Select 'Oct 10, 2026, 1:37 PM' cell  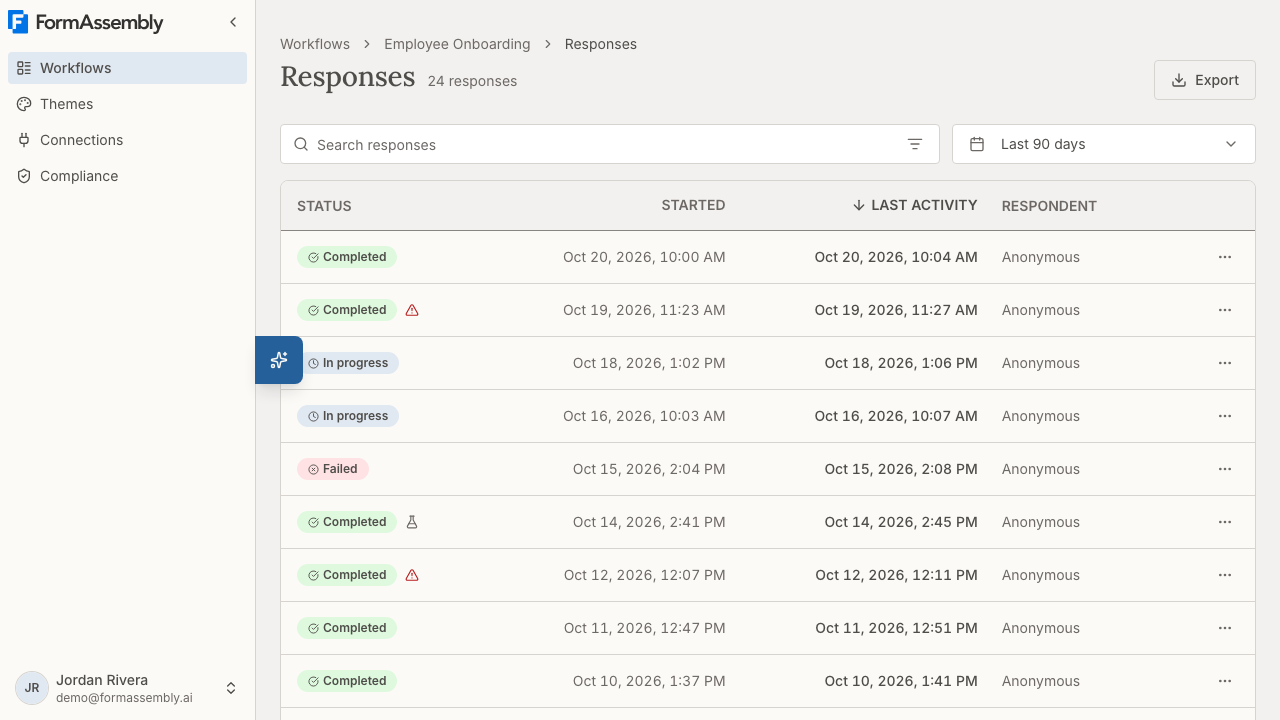pyautogui.click(x=649, y=681)
